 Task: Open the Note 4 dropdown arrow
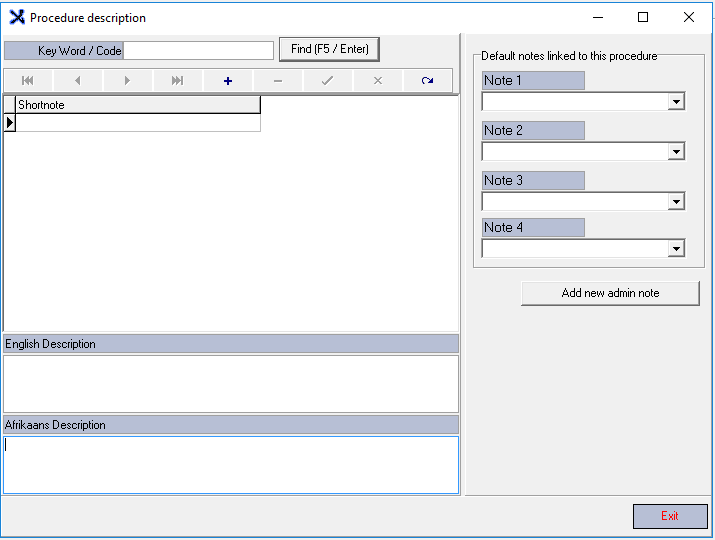tap(676, 249)
